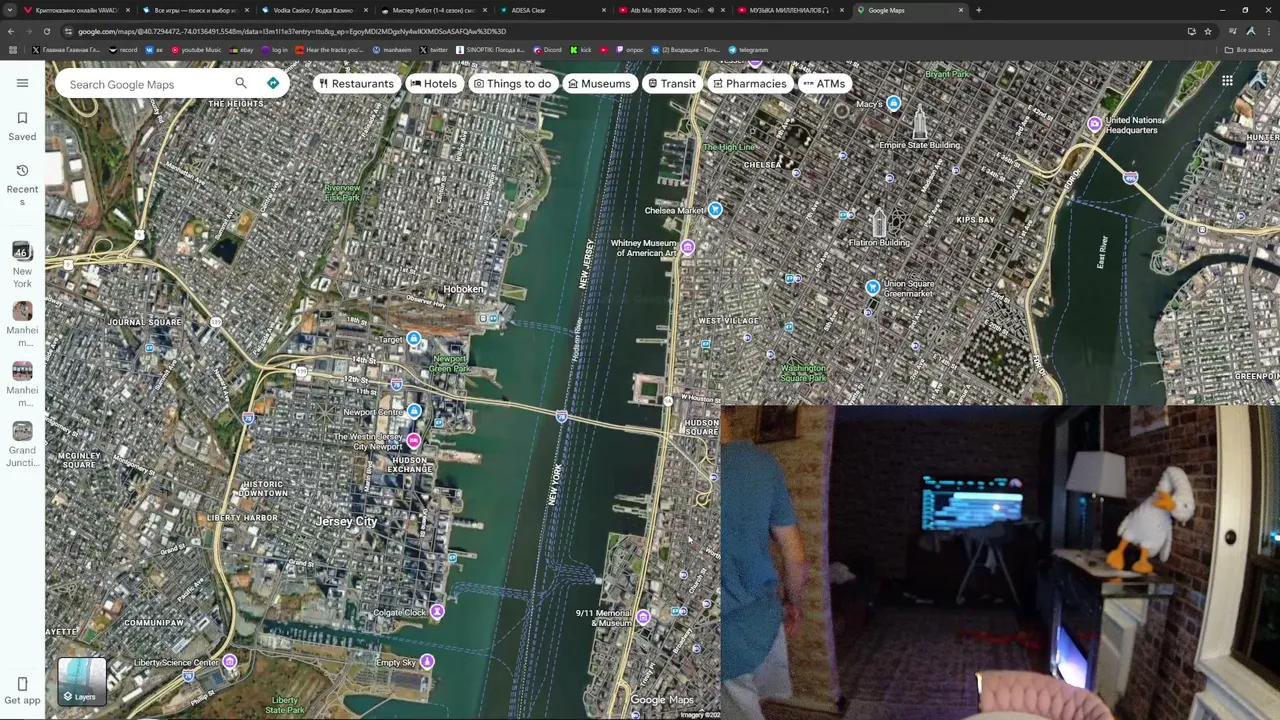
Task: Click the browser Back arrow
Action: coord(10,31)
